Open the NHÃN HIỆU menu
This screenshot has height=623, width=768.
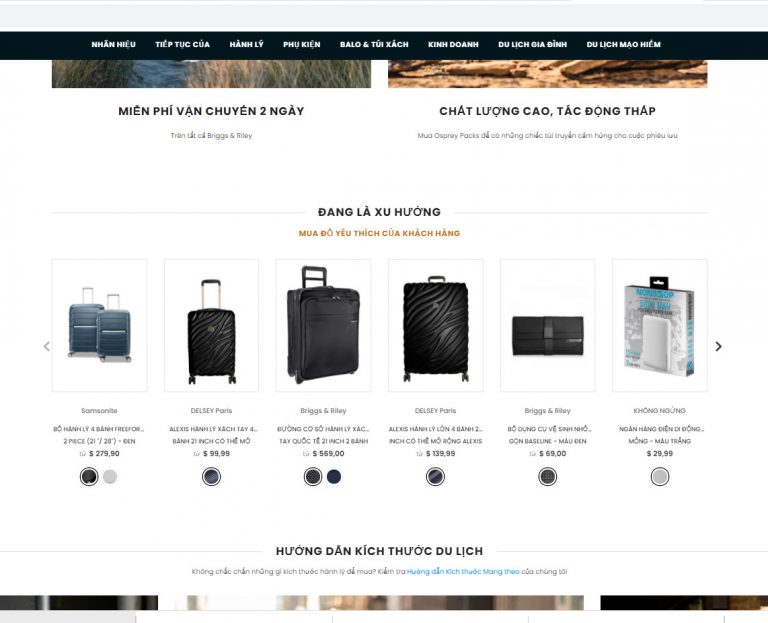point(114,45)
